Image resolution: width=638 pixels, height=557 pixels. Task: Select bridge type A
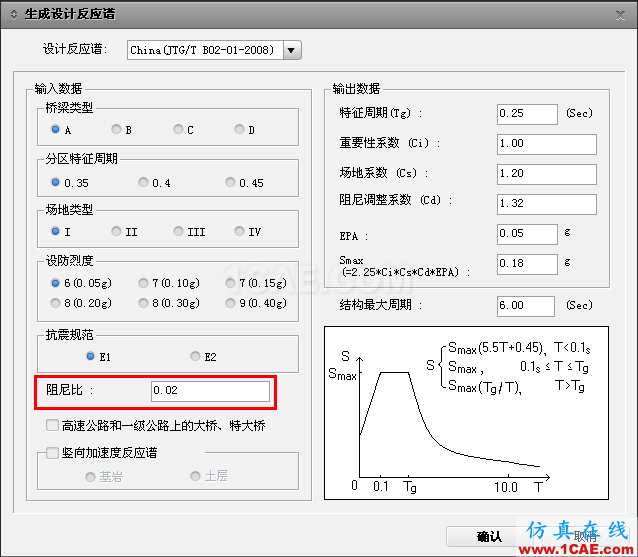click(55, 129)
